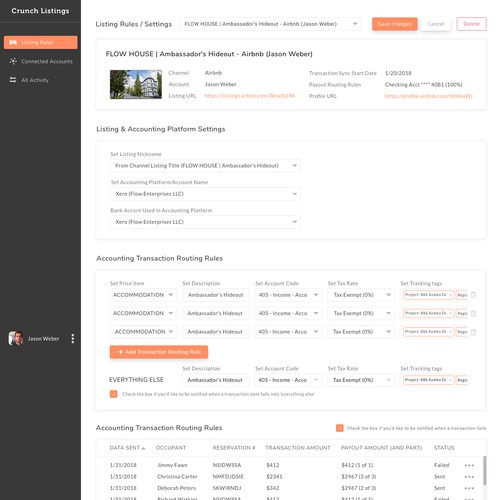Remove the Everything Else Project tracking tag
The height and width of the screenshot is (500, 500).
tap(450, 380)
